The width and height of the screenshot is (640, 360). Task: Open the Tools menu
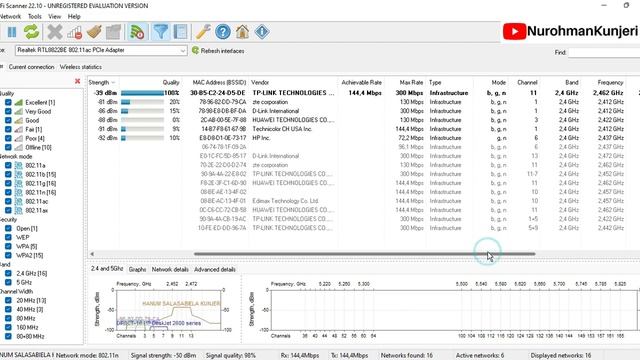35,16
